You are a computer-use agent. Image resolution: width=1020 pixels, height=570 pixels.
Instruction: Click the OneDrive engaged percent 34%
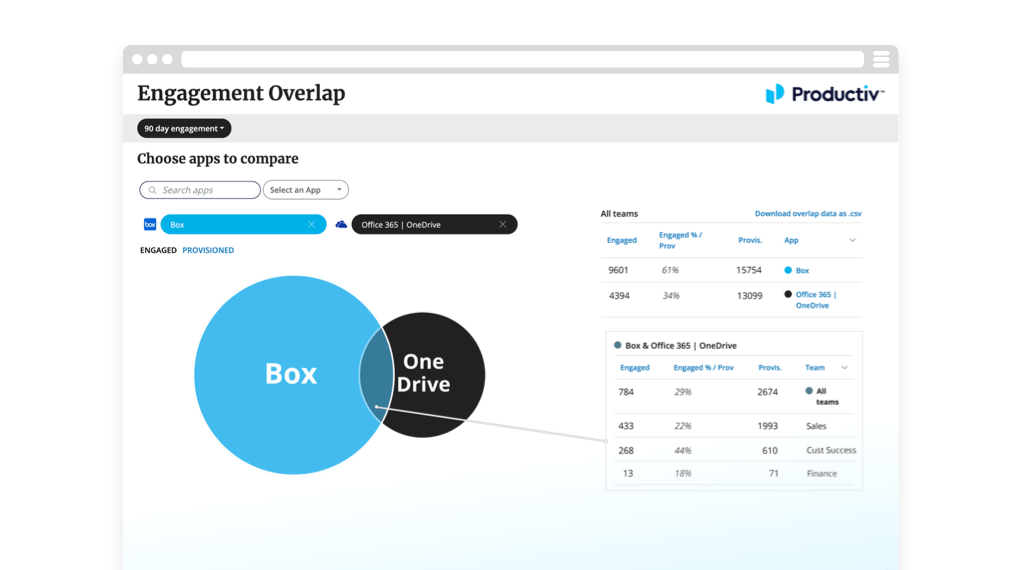click(671, 295)
